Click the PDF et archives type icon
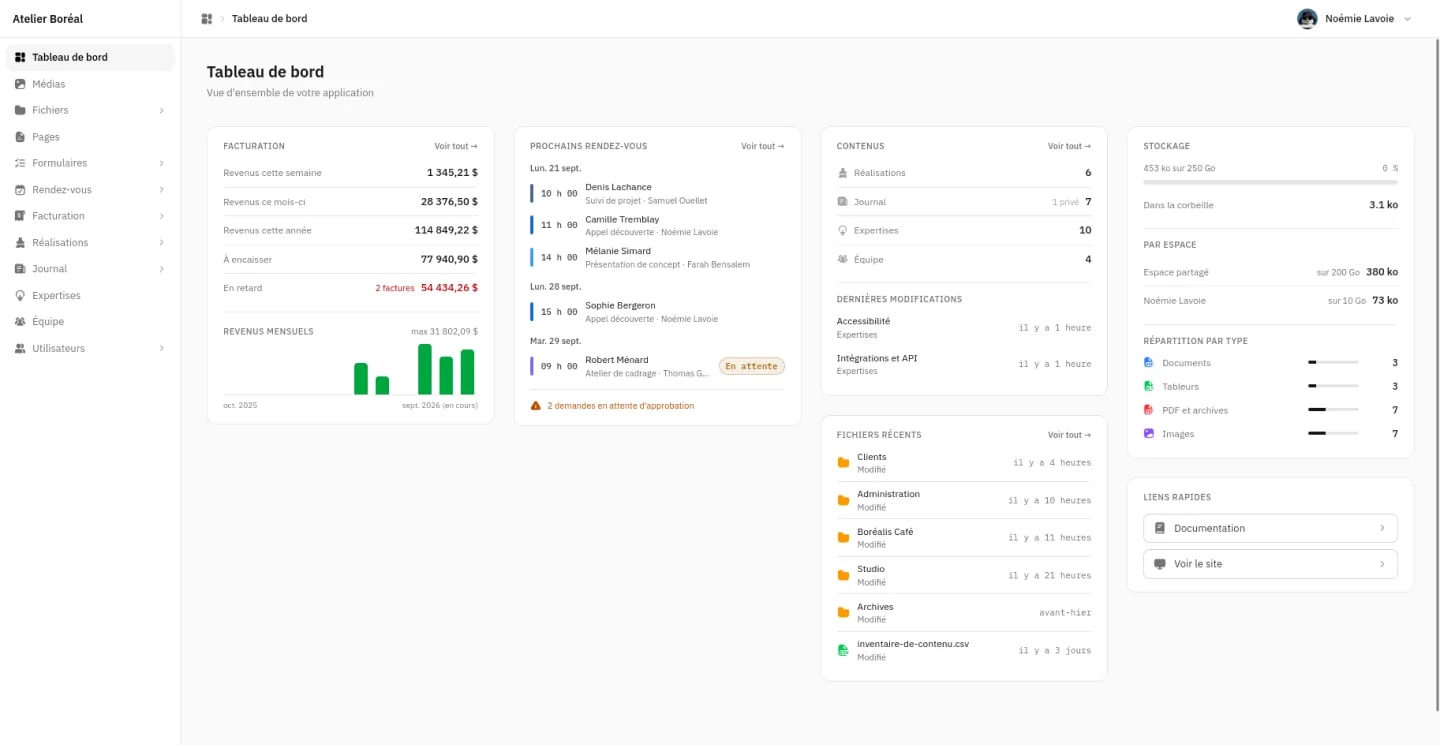The image size is (1440, 745). [x=1149, y=410]
